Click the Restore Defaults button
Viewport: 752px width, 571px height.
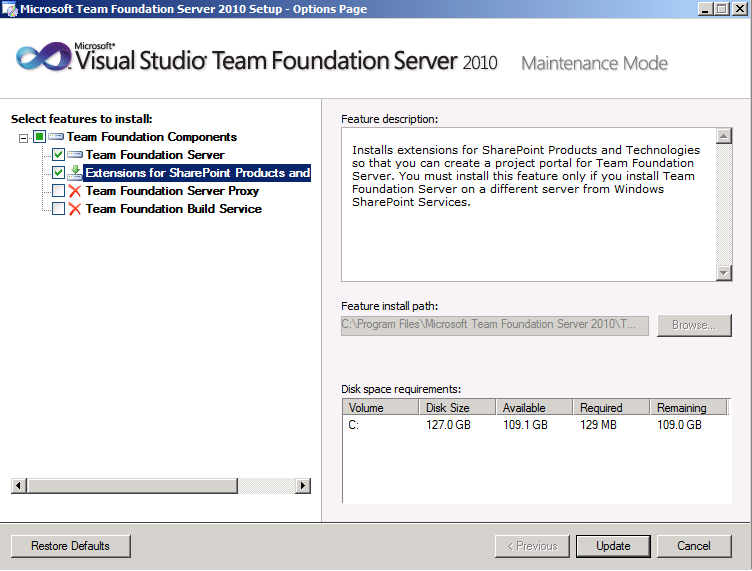point(70,546)
